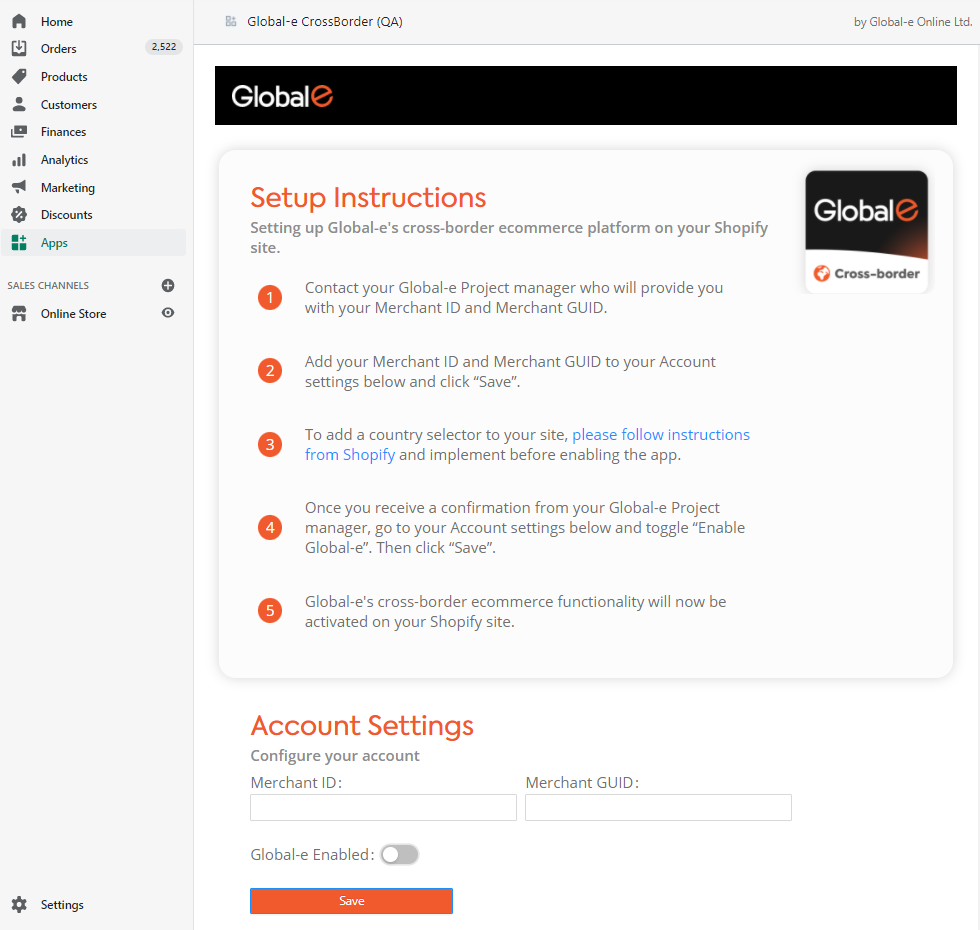Open the Apps icon

19,242
